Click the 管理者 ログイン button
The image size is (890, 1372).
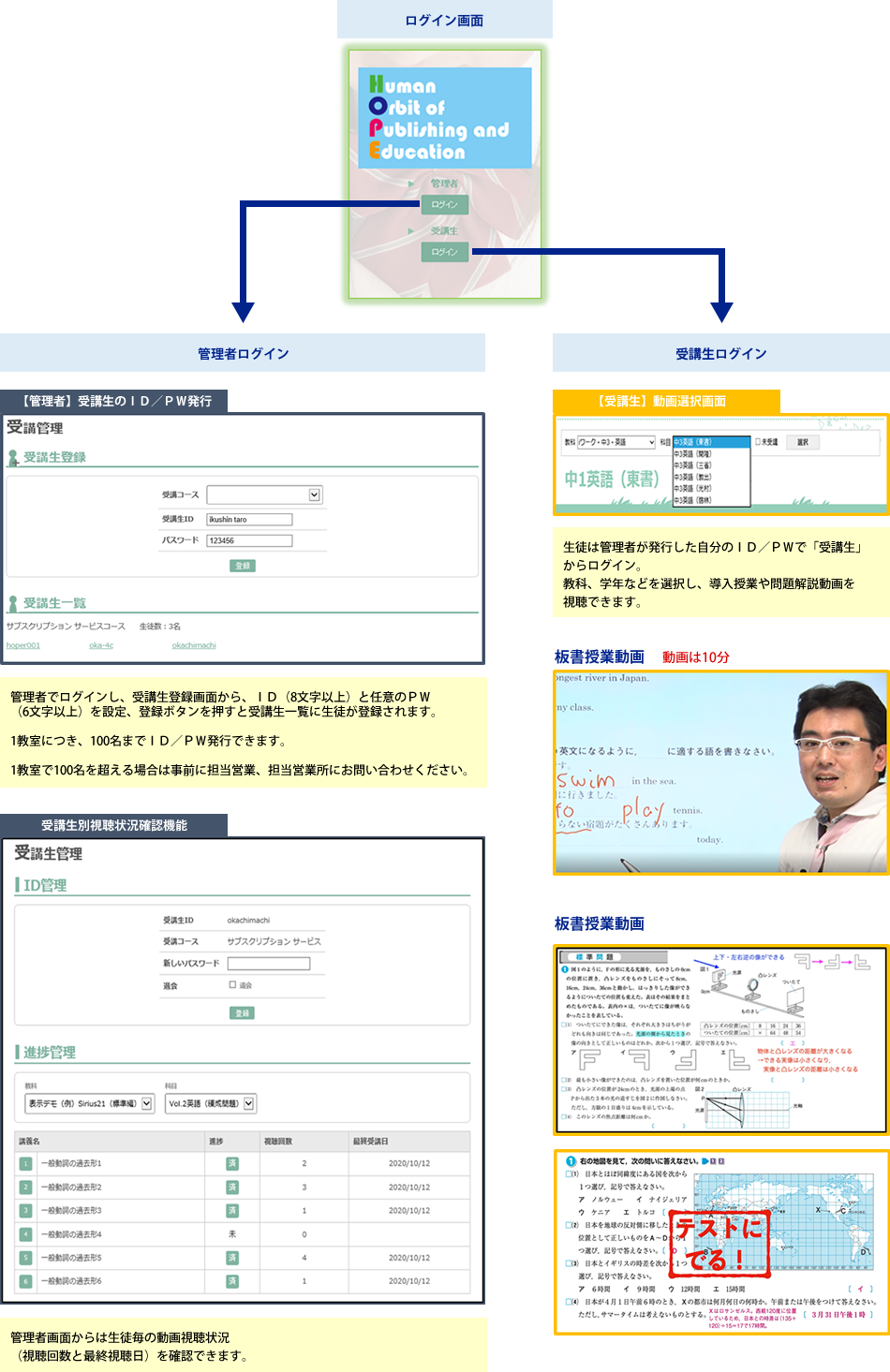(444, 204)
